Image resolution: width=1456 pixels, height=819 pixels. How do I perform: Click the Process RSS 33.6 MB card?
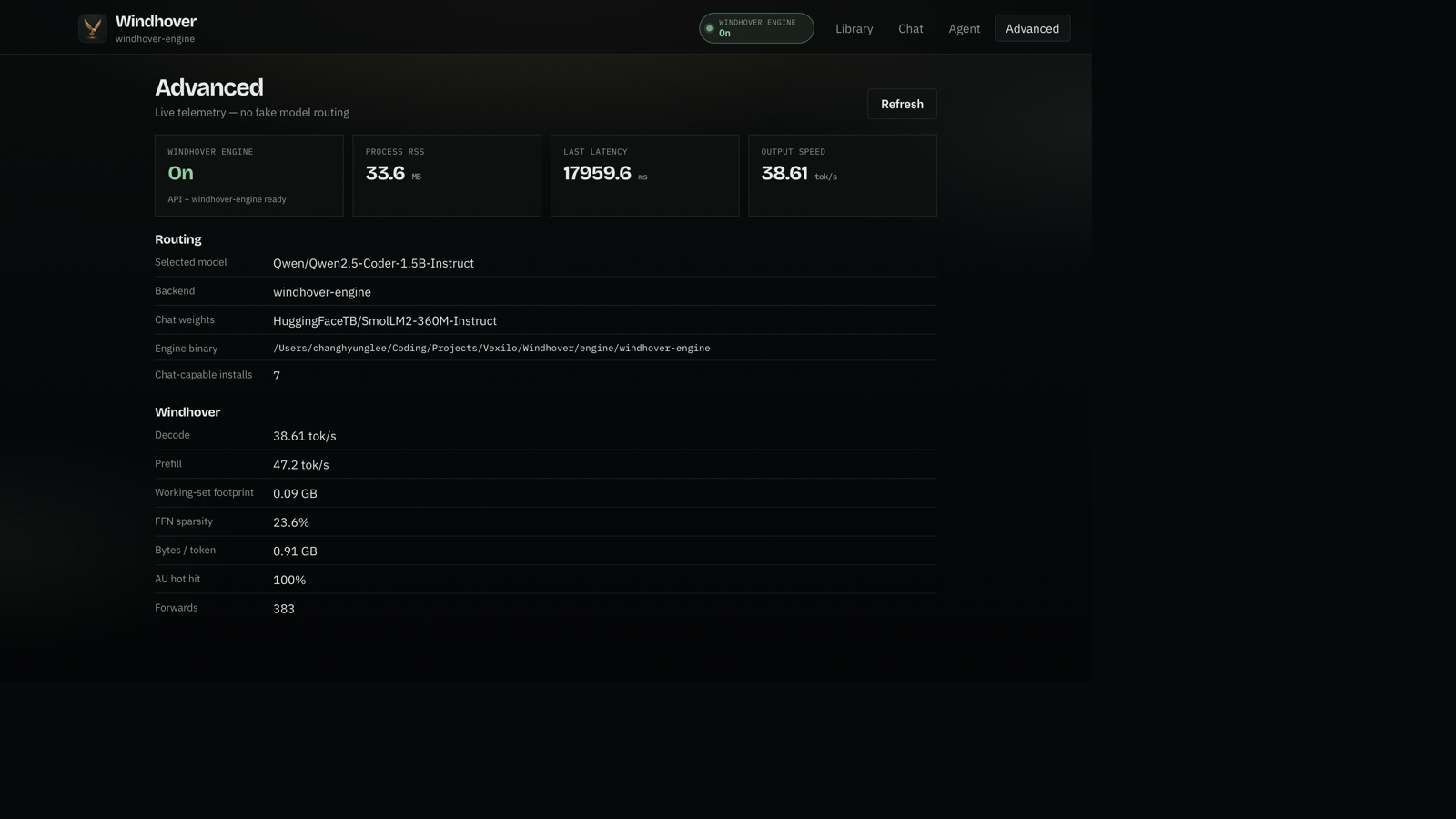click(x=447, y=176)
